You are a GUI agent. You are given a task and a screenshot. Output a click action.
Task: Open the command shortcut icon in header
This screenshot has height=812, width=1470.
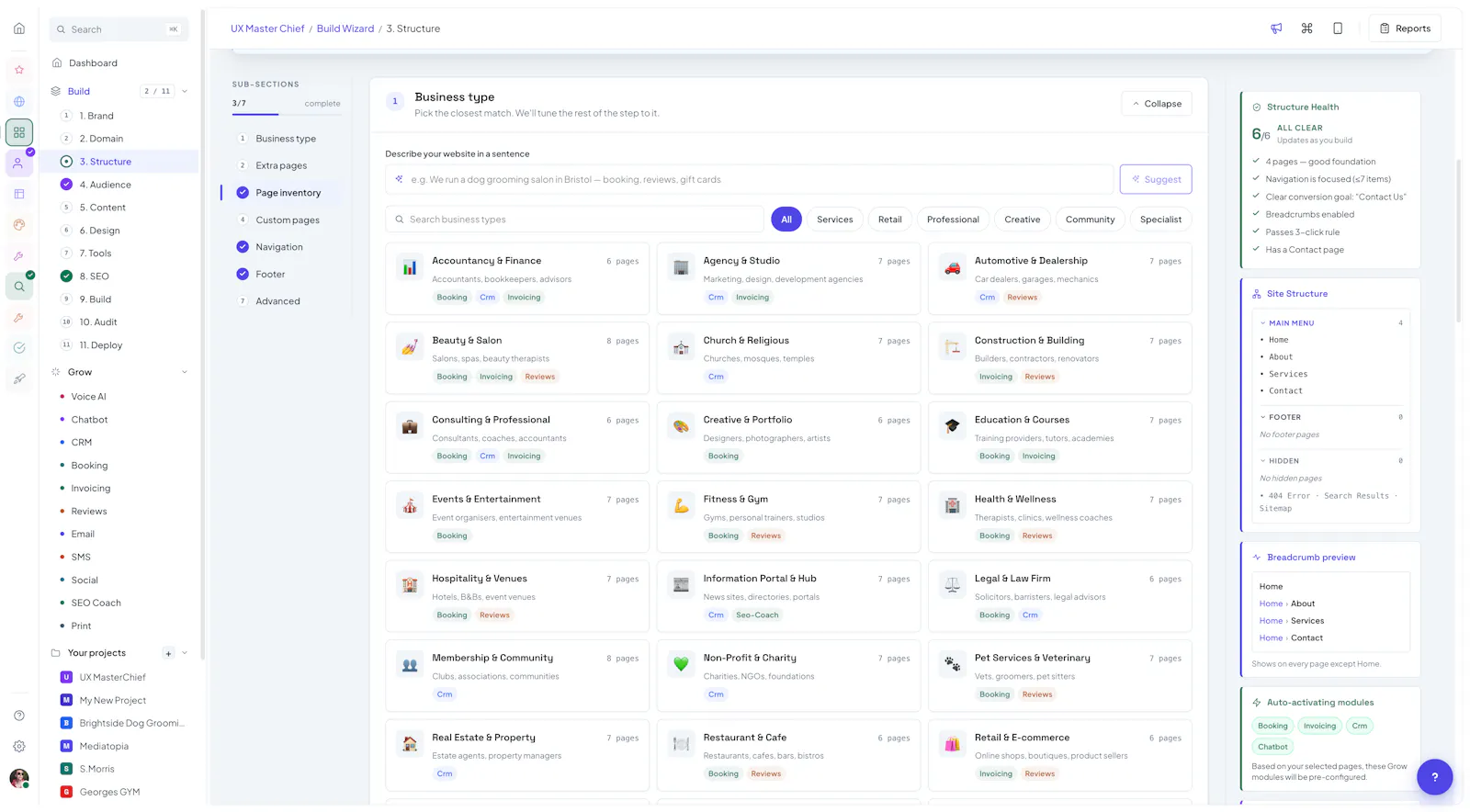click(x=1306, y=28)
